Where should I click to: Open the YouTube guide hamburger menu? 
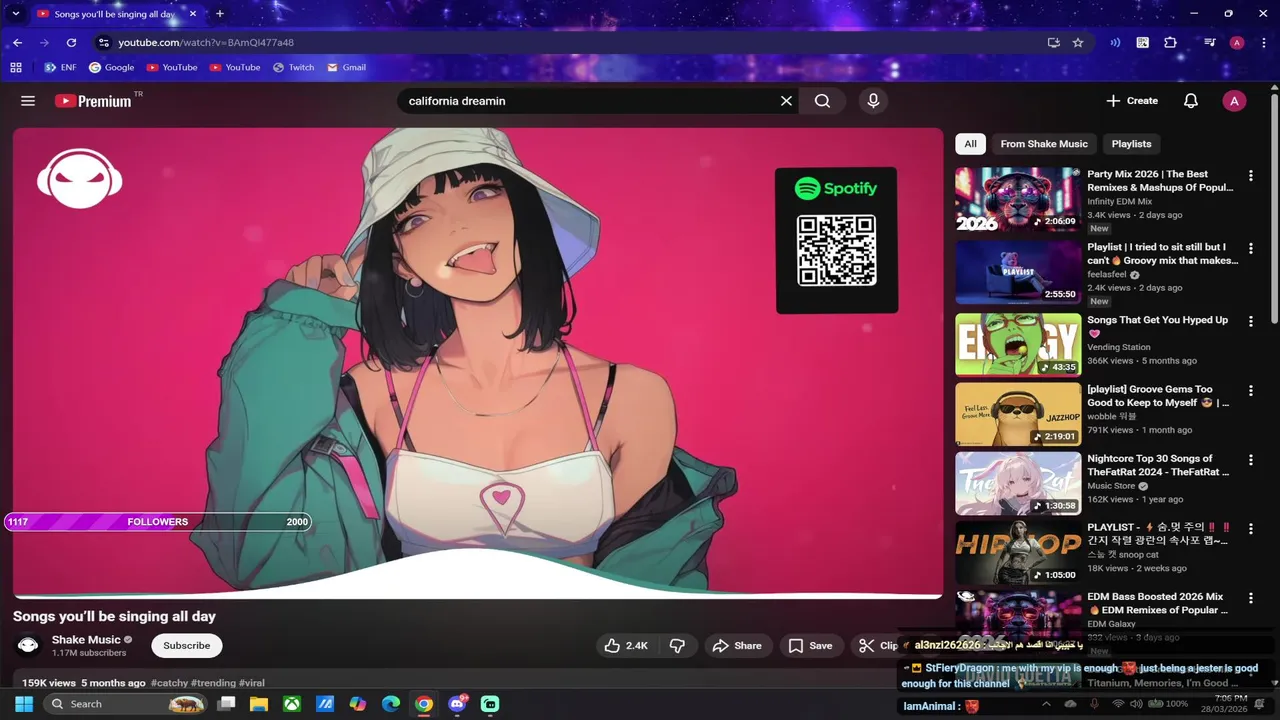[28, 101]
